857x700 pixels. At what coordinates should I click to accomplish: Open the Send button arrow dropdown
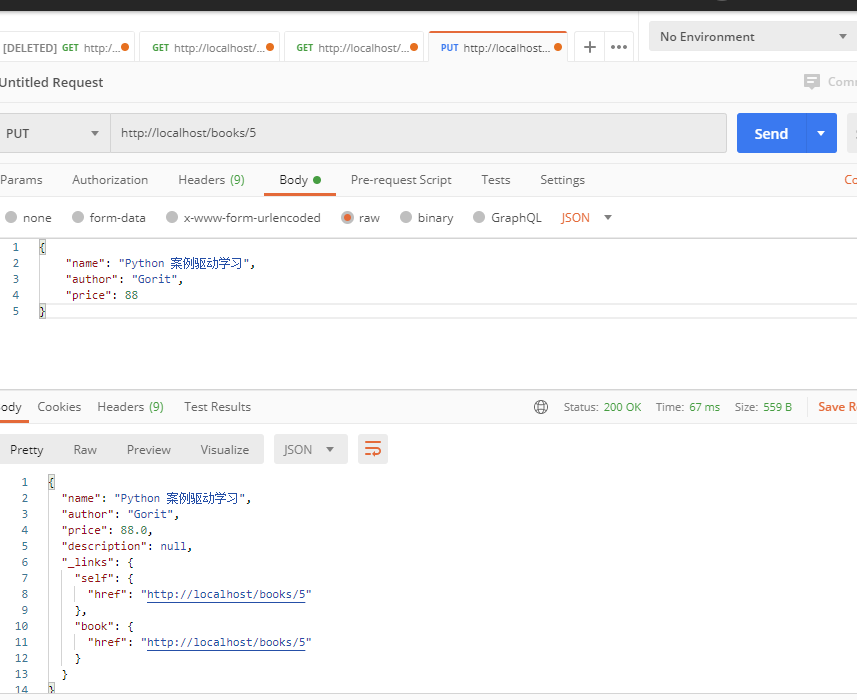point(821,133)
